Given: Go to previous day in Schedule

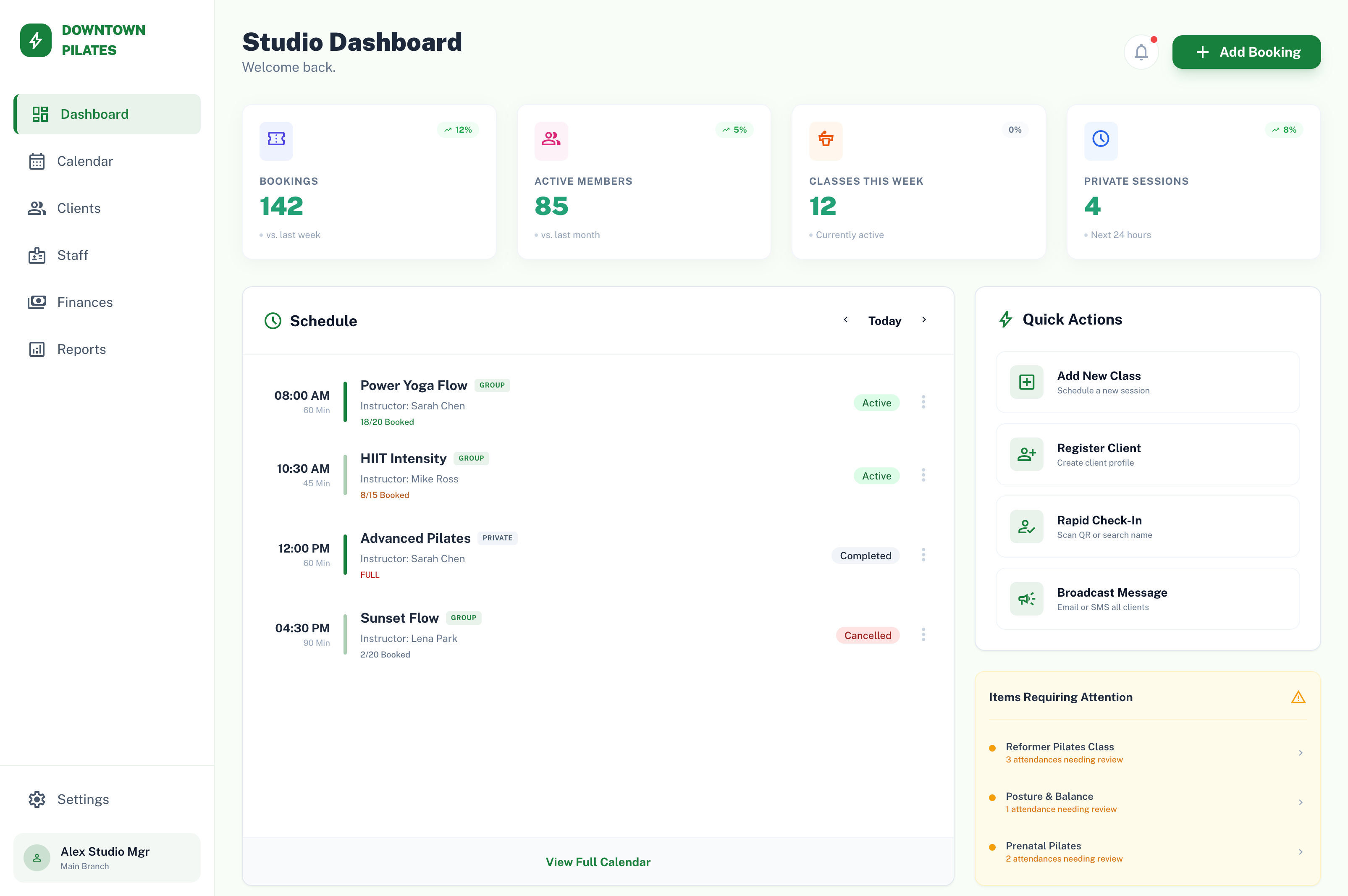Looking at the screenshot, I should (x=846, y=320).
